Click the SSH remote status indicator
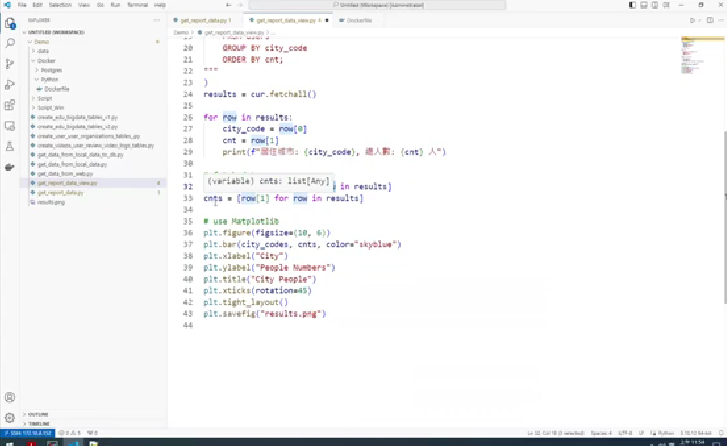 pos(28,433)
